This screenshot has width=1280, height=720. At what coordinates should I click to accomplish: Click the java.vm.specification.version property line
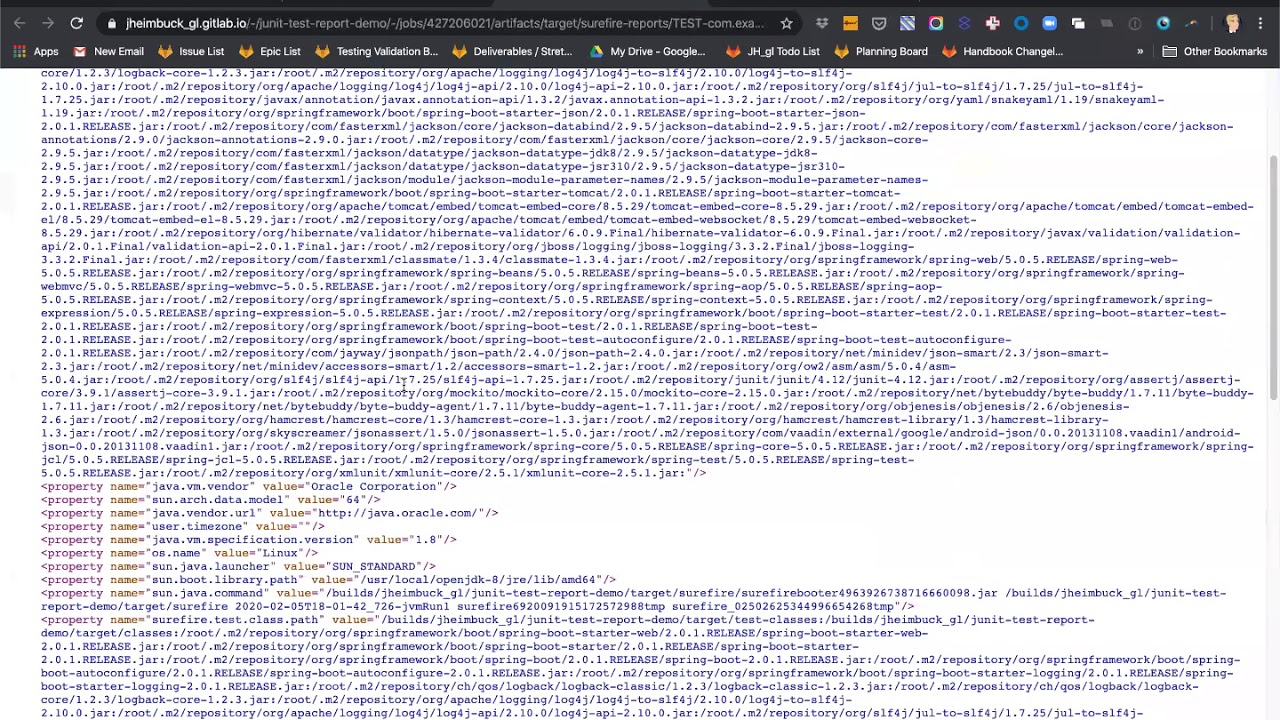coord(248,539)
